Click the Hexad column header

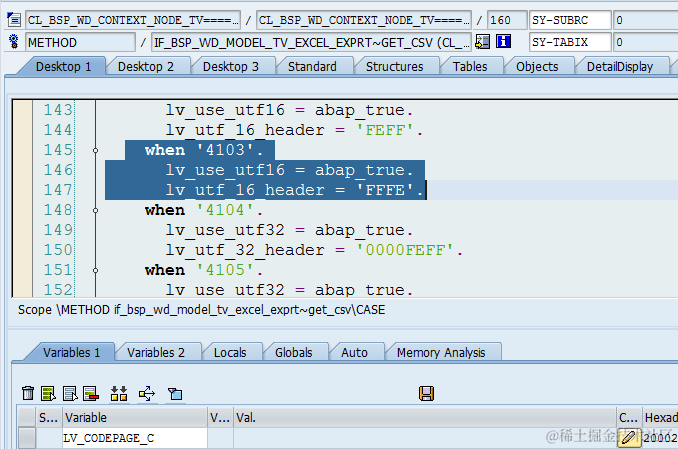coord(660,417)
